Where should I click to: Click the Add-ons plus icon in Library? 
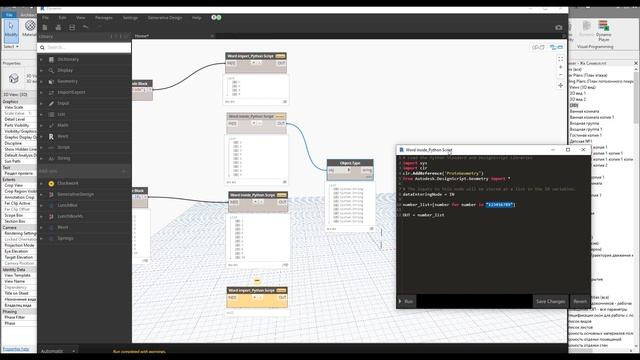click(124, 171)
